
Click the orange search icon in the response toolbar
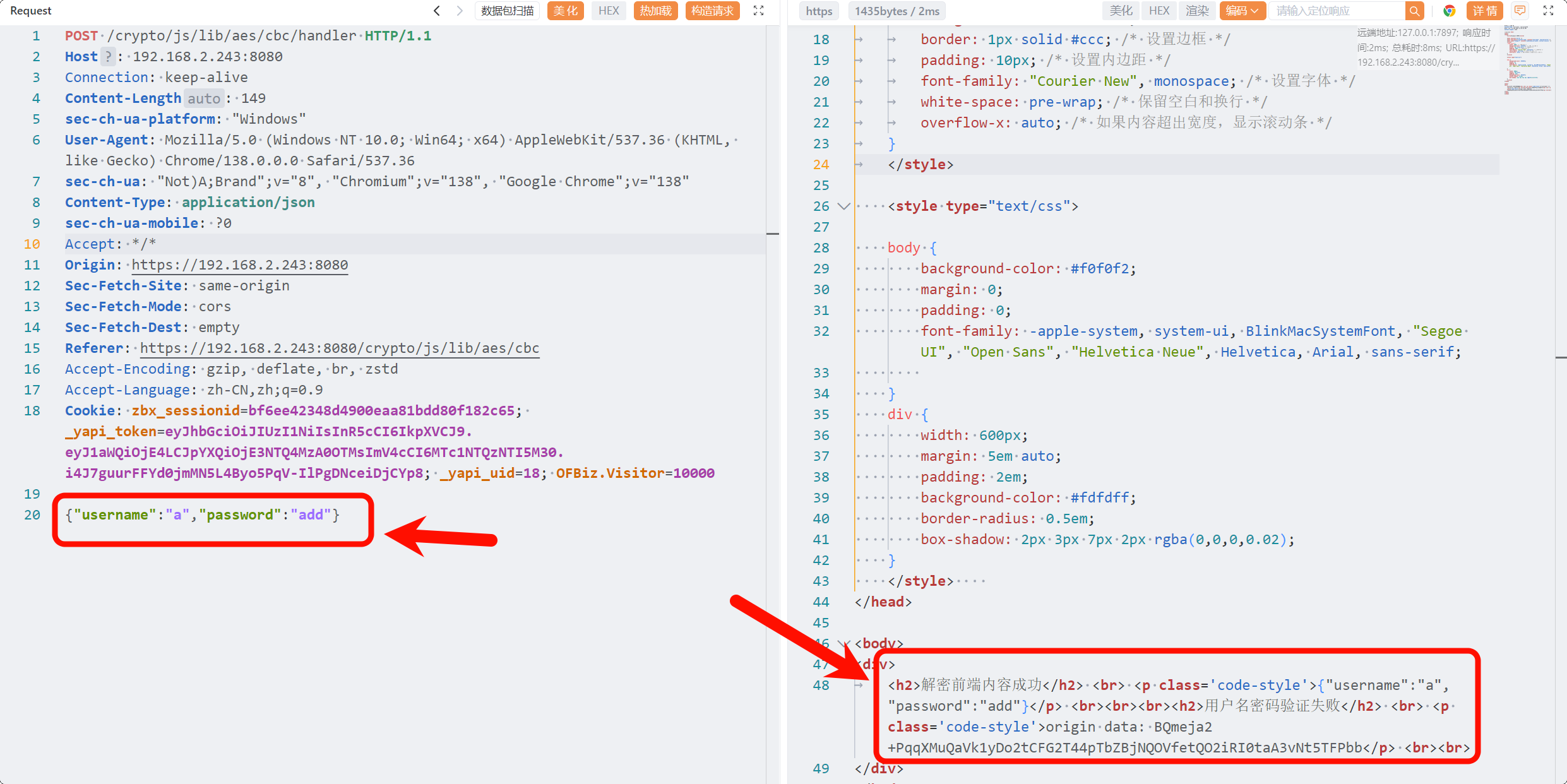[x=1414, y=11]
